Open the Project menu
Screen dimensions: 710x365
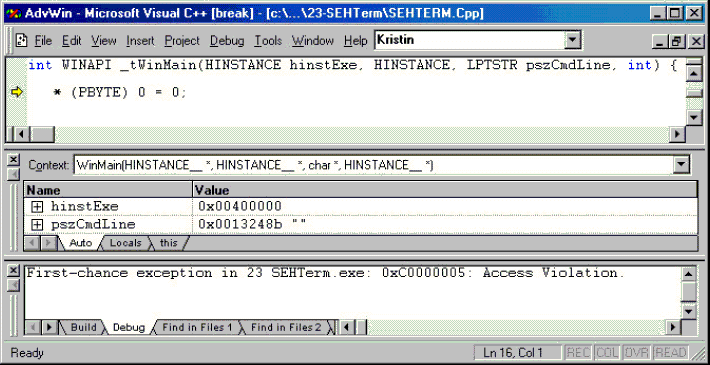182,41
